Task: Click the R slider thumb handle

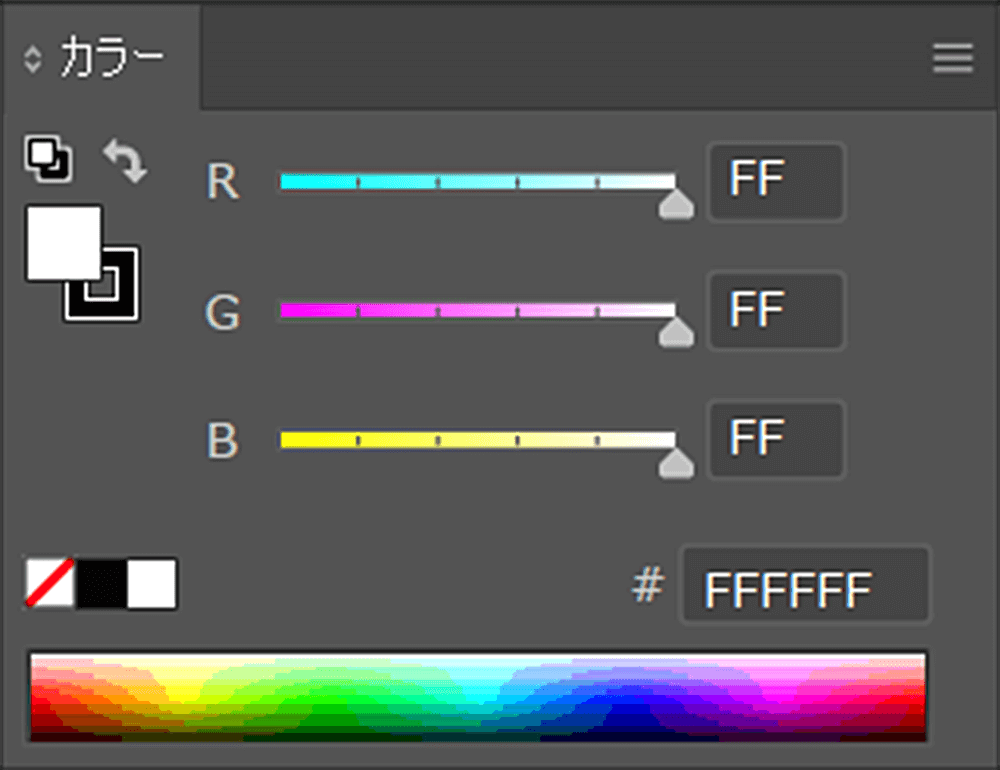Action: click(676, 204)
